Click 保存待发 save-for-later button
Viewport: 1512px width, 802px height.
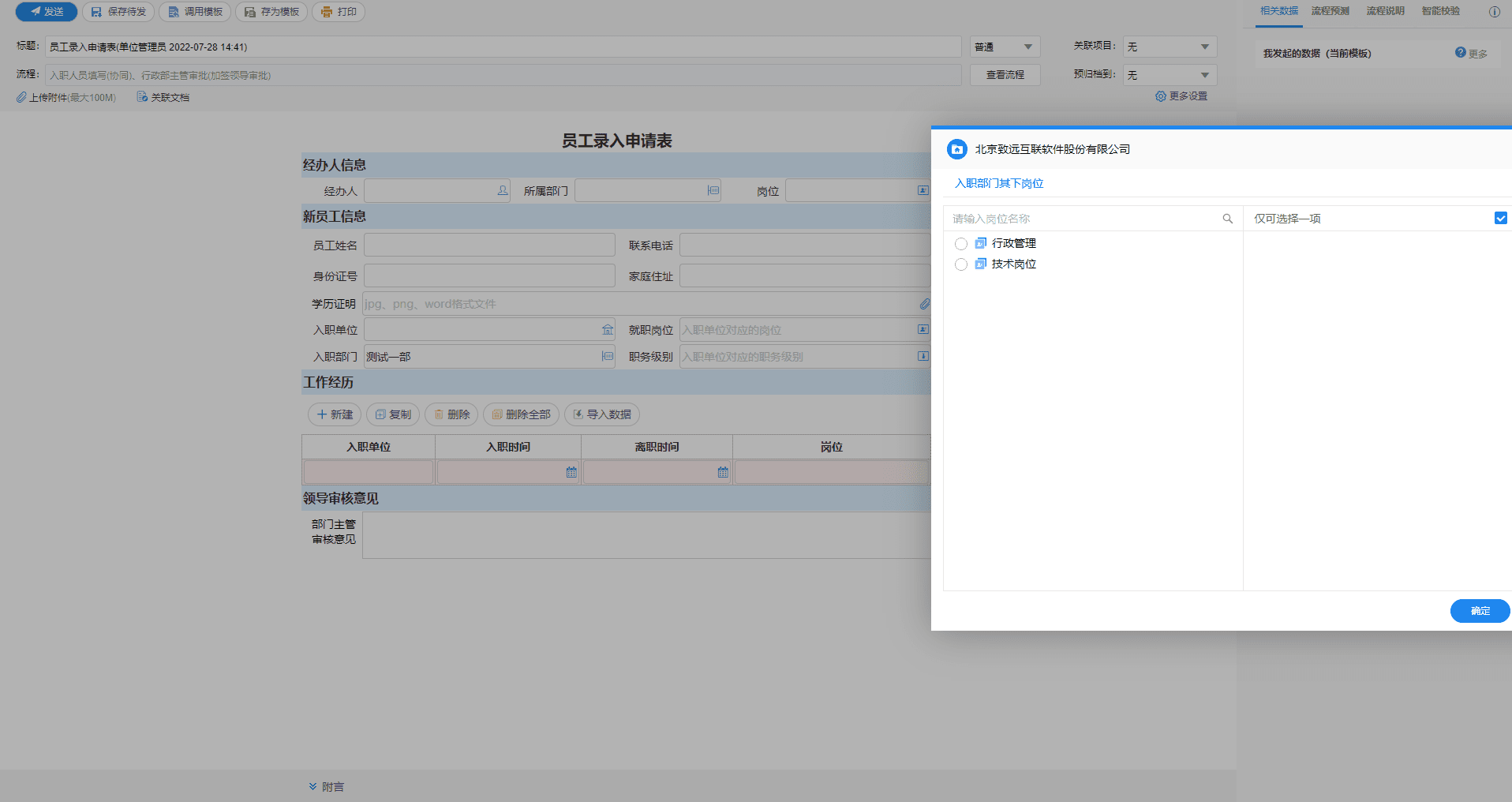click(118, 12)
